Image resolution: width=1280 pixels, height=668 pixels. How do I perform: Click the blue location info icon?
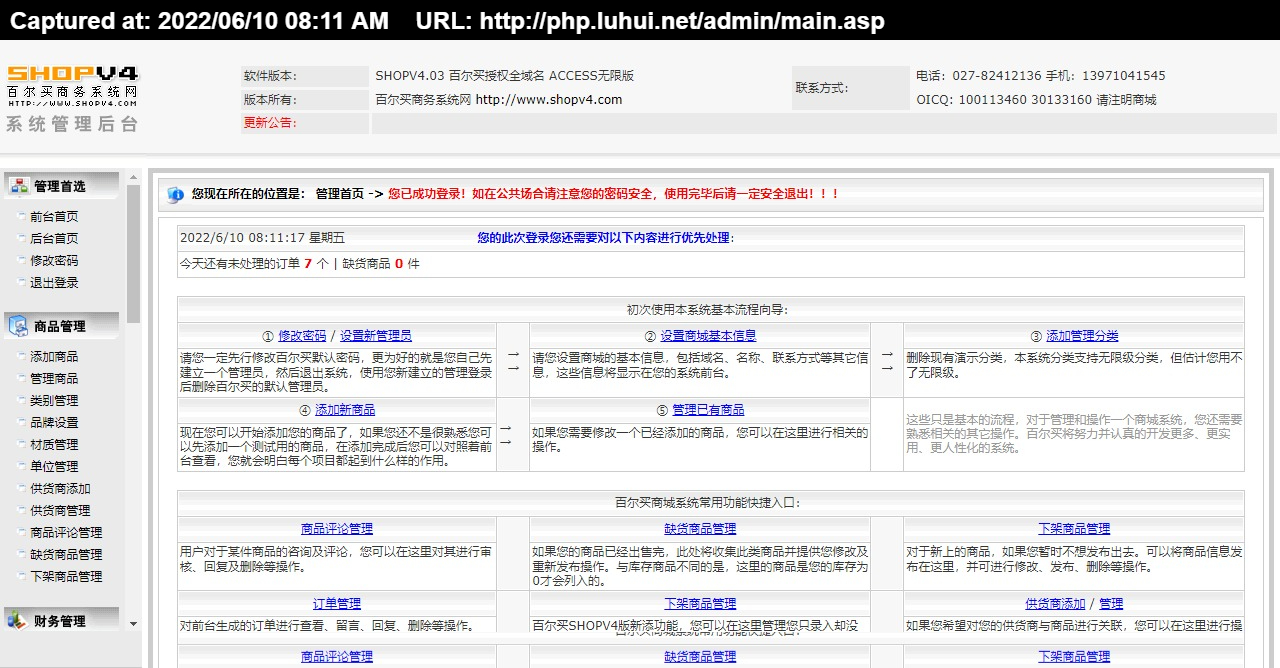pyautogui.click(x=176, y=194)
